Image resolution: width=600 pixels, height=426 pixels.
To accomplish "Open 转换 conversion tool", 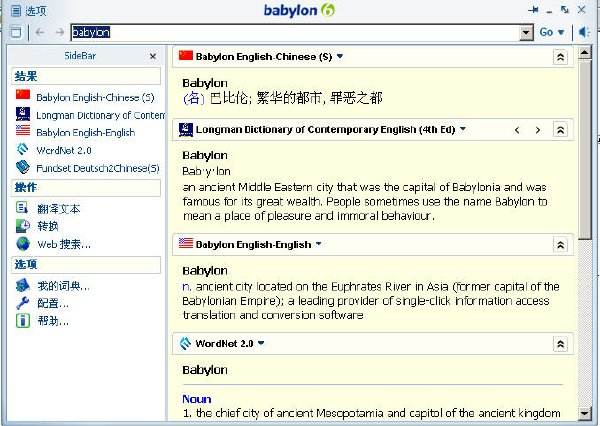I will click(48, 226).
